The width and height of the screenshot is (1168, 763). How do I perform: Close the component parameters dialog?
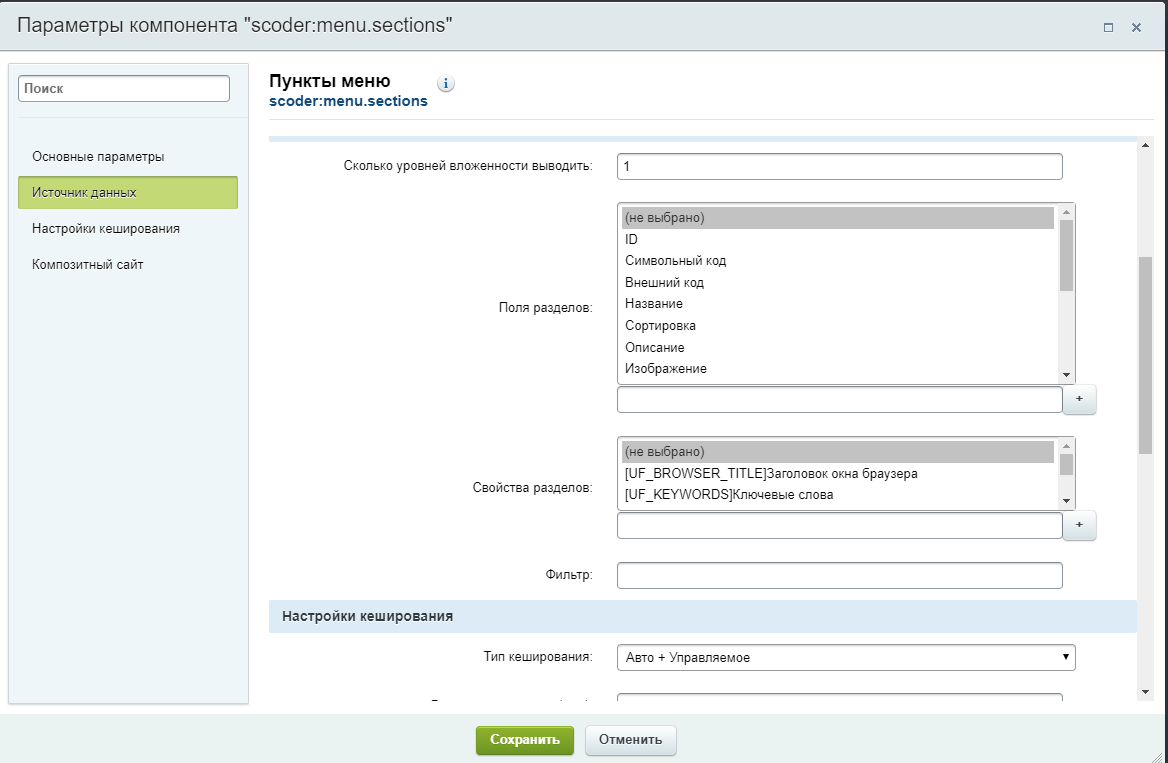coord(1136,28)
